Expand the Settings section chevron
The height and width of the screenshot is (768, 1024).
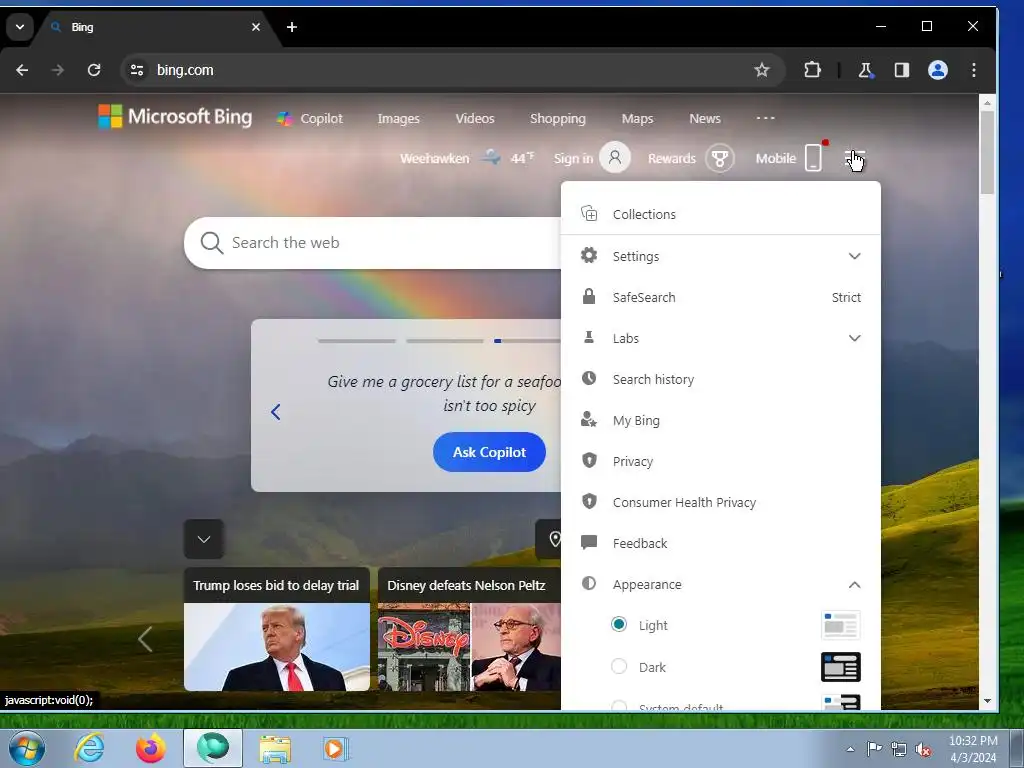pyautogui.click(x=854, y=256)
